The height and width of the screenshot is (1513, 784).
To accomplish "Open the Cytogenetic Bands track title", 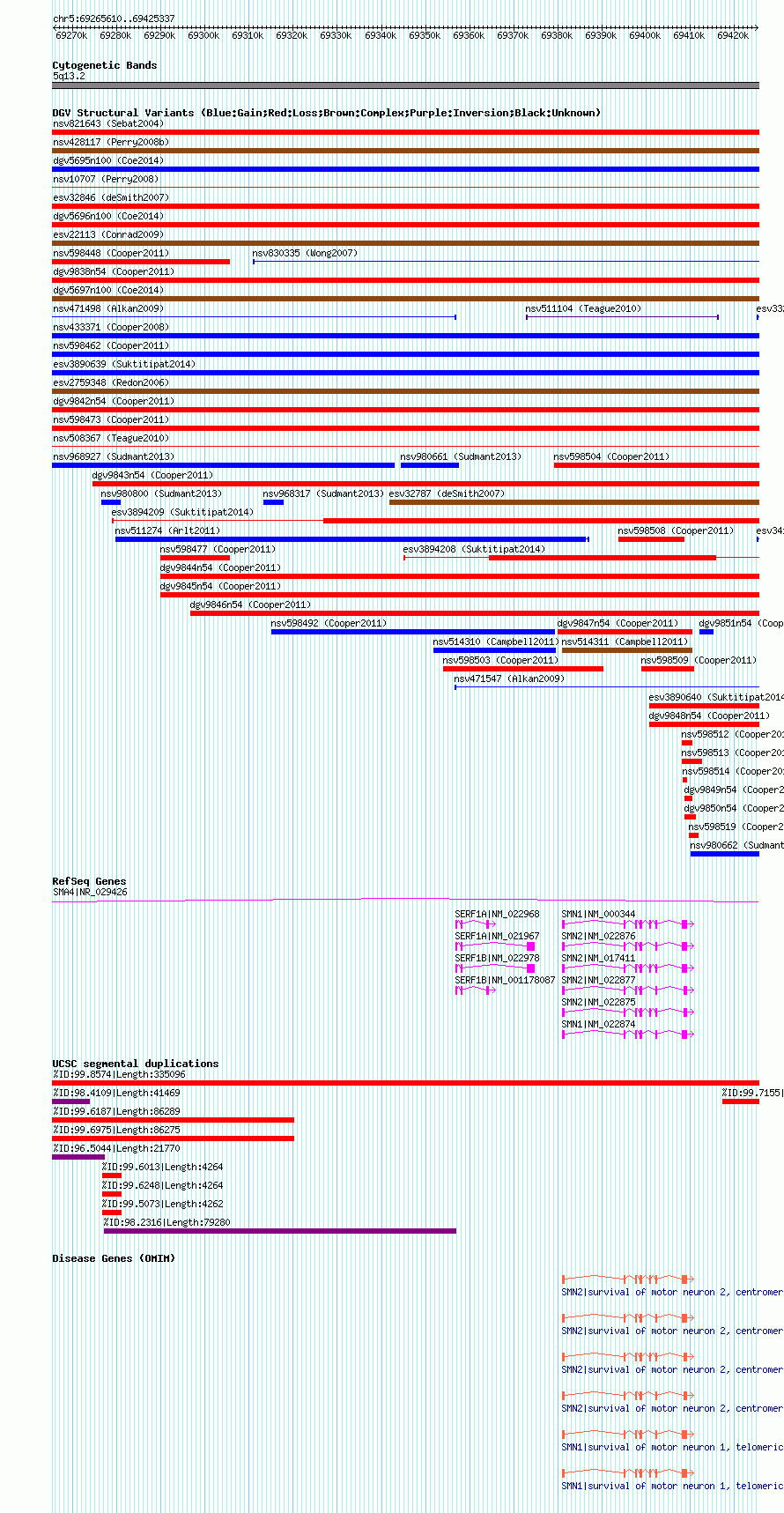I will pos(105,65).
